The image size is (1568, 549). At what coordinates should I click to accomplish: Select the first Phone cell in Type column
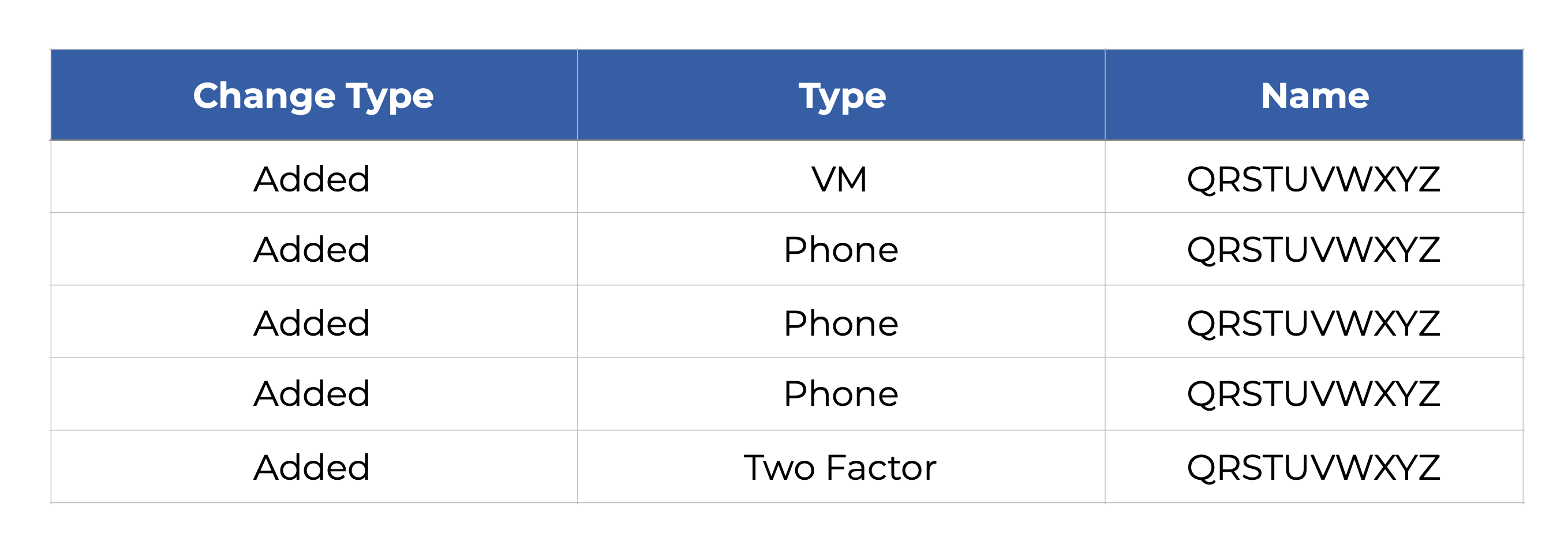click(x=841, y=250)
